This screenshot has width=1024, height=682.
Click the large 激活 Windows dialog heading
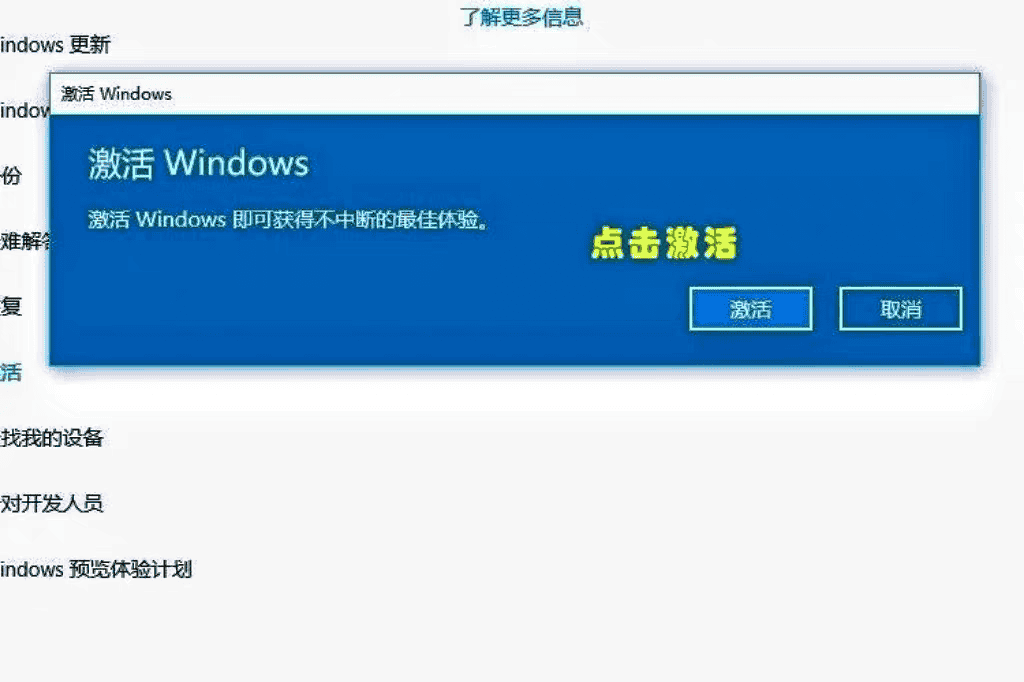pos(199,163)
